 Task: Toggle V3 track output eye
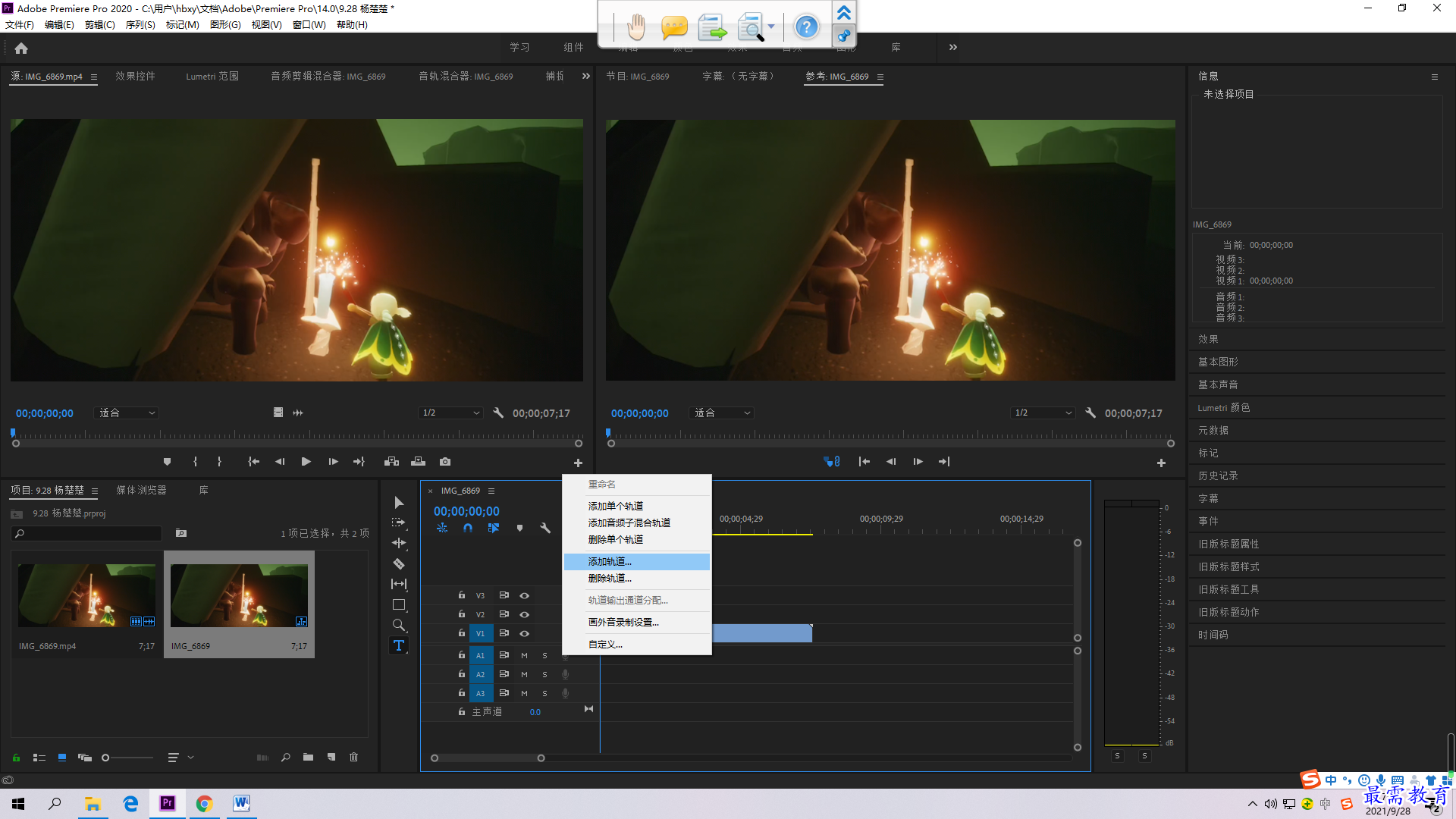coord(524,596)
